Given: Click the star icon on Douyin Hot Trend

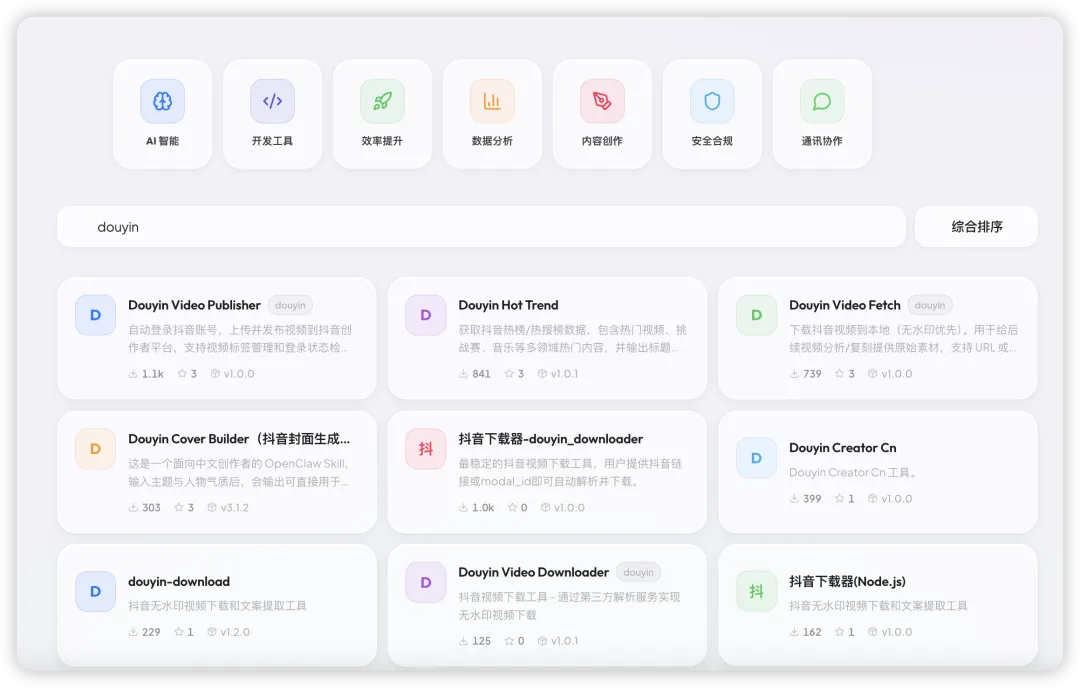Looking at the screenshot, I should [x=509, y=374].
